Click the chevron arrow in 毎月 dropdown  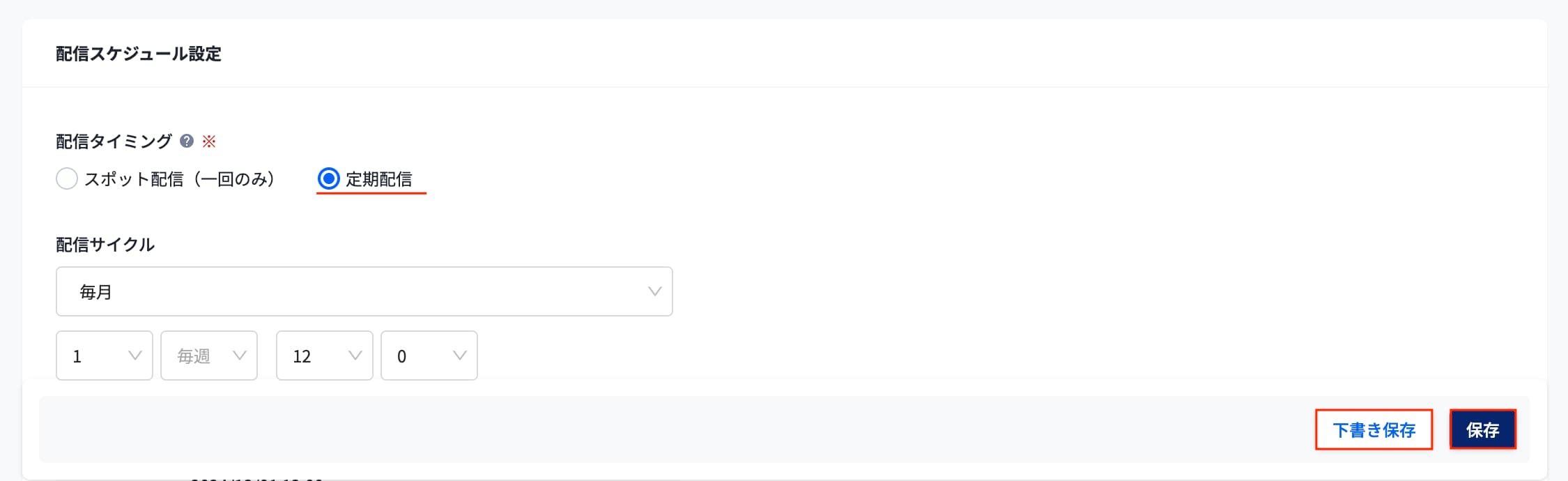coord(654,291)
